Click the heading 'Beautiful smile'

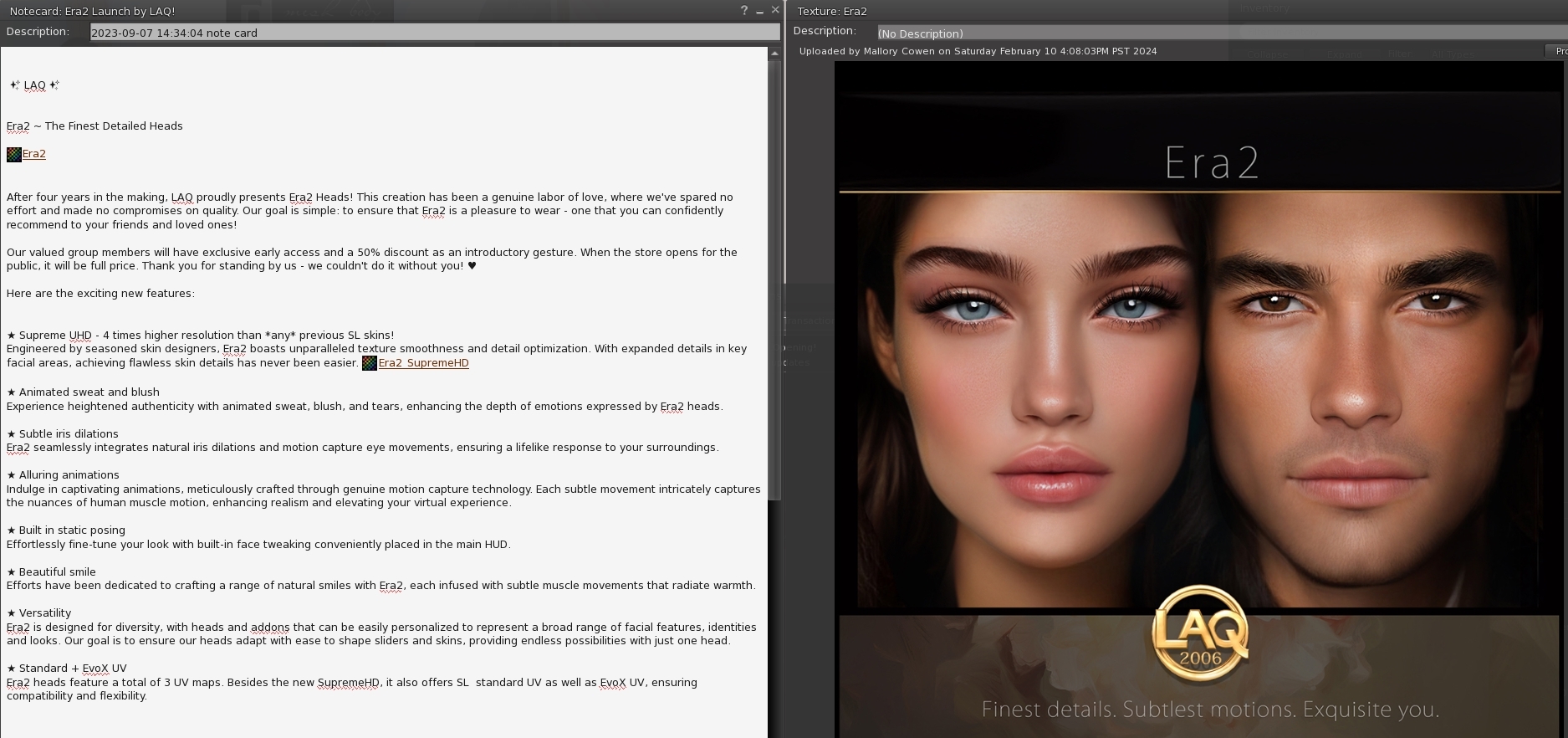click(51, 572)
